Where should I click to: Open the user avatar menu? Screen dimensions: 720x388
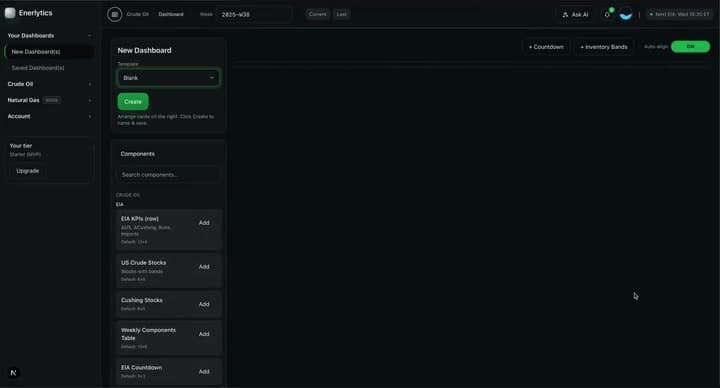click(x=625, y=15)
